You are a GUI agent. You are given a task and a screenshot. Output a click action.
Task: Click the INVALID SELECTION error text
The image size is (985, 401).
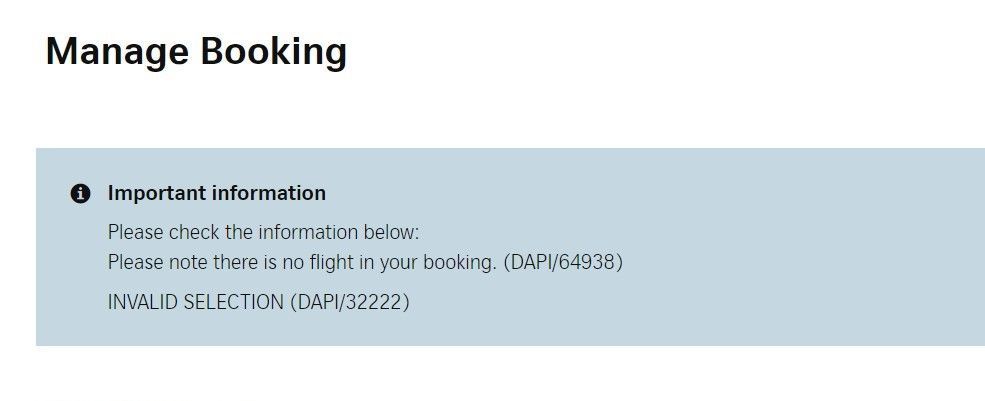195,302
